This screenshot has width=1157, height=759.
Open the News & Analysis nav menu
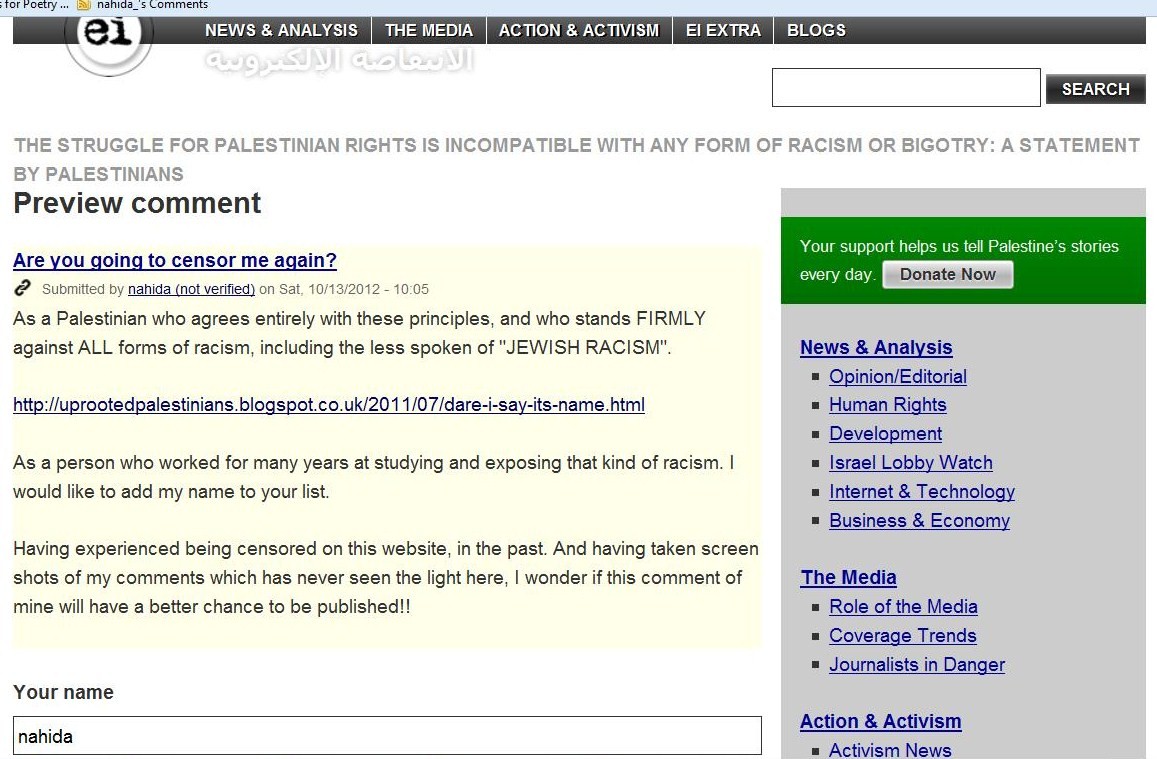(x=281, y=30)
